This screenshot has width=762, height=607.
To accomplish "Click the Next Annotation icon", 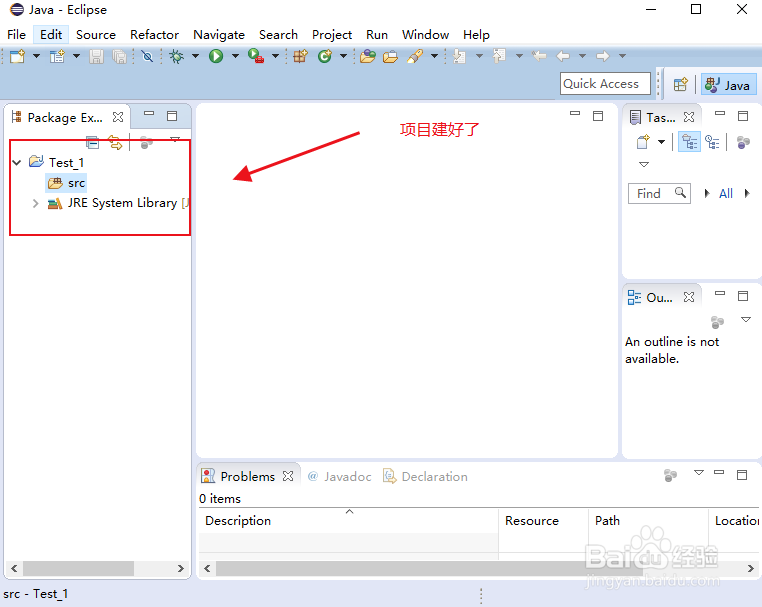I will point(459,56).
